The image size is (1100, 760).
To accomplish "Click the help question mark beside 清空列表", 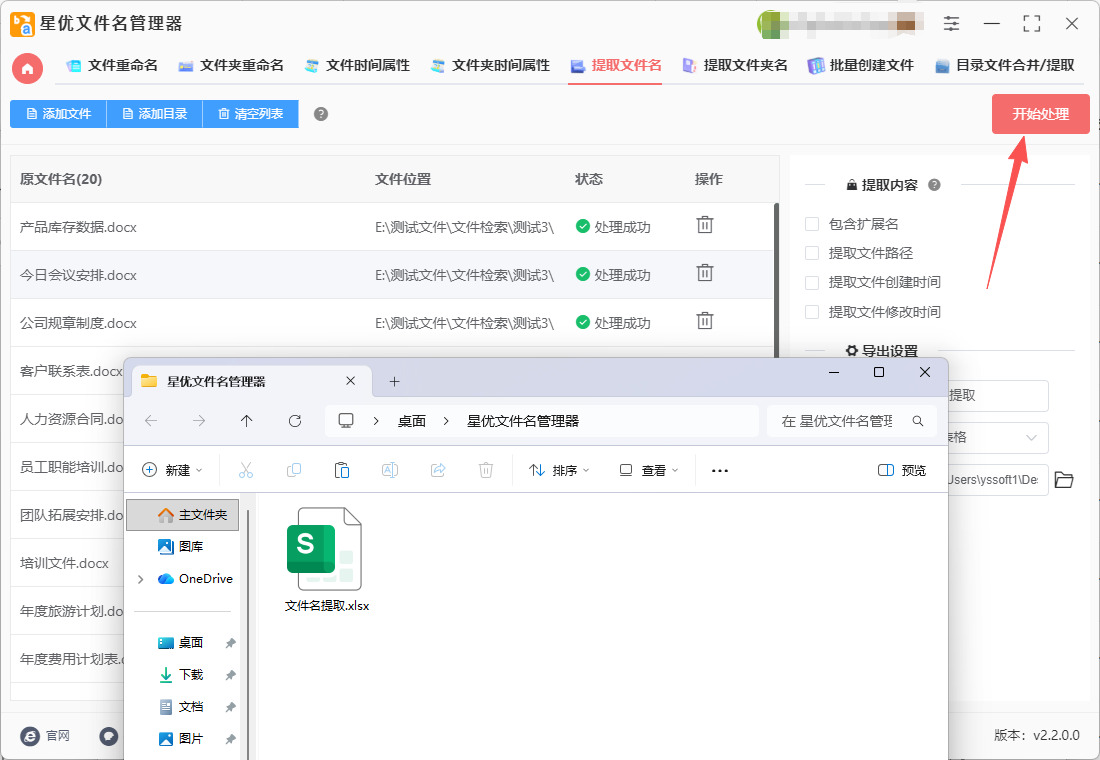I will coord(321,114).
